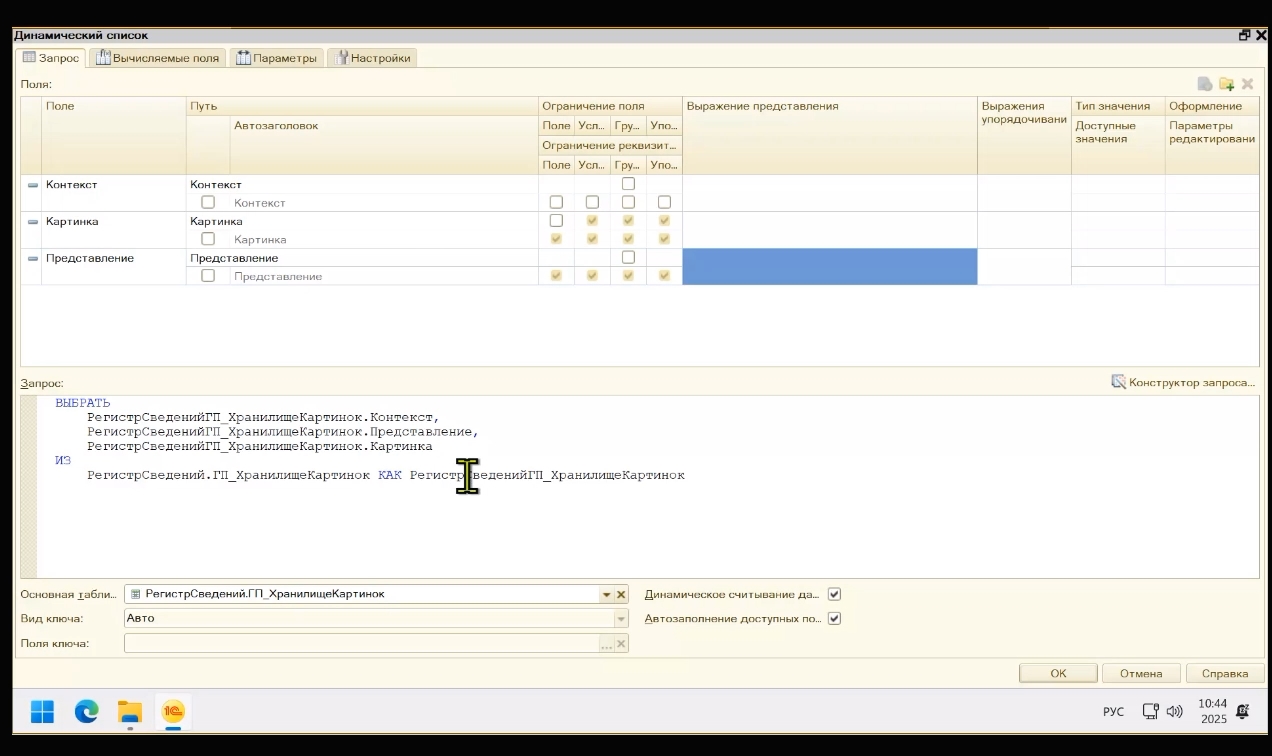Clear the Основная таблица field with X
This screenshot has height=756, width=1272.
click(621, 594)
